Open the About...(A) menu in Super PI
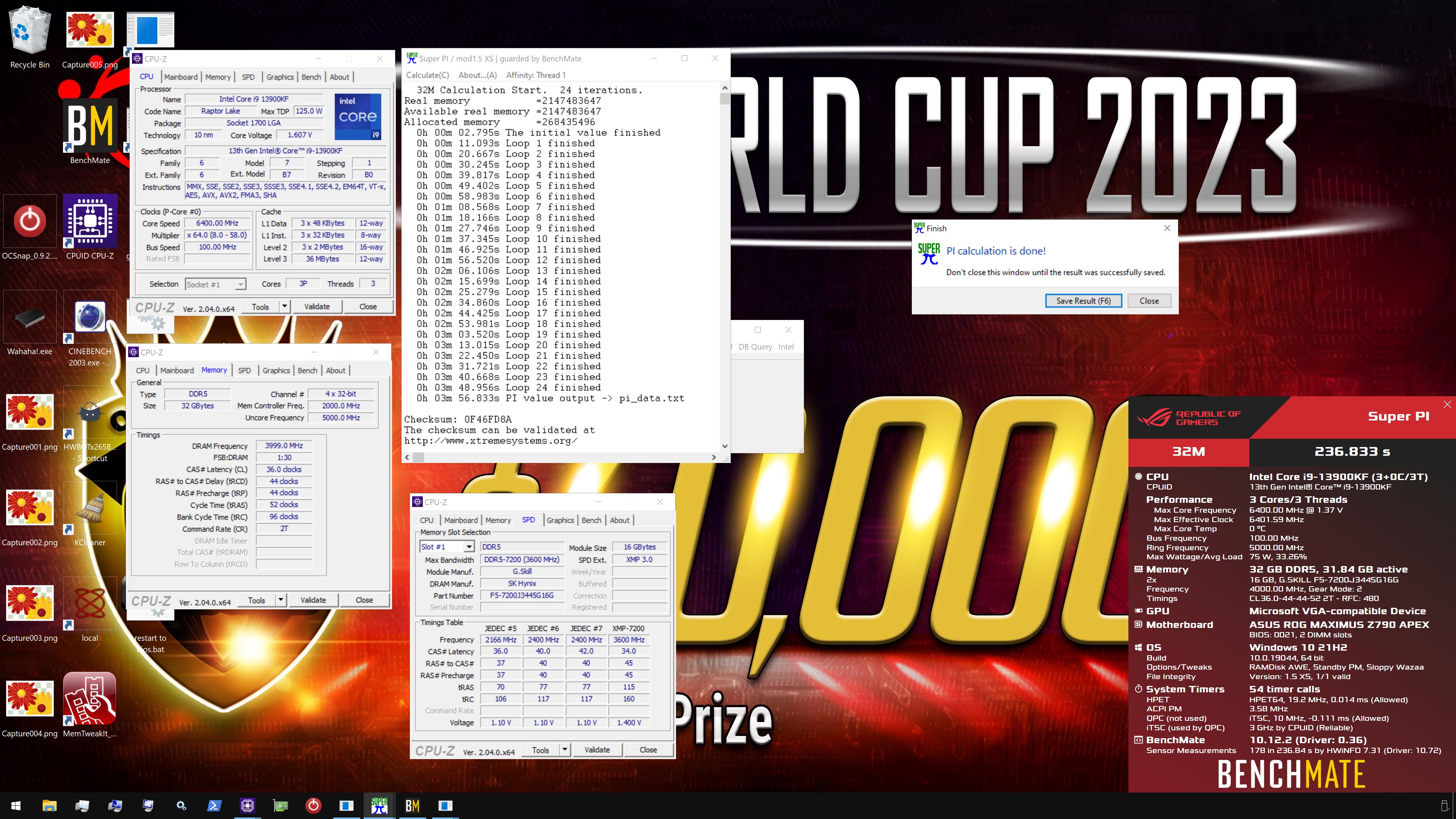The height and width of the screenshot is (819, 1456). coord(478,75)
